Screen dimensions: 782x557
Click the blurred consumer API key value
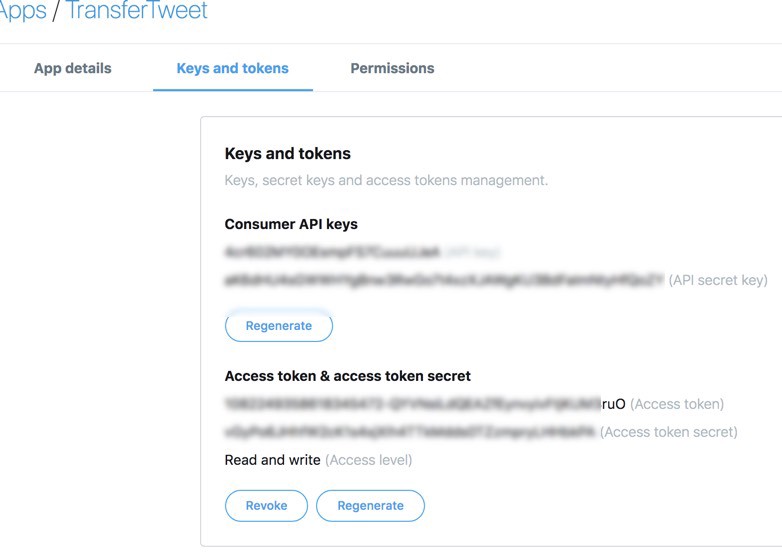tap(334, 252)
